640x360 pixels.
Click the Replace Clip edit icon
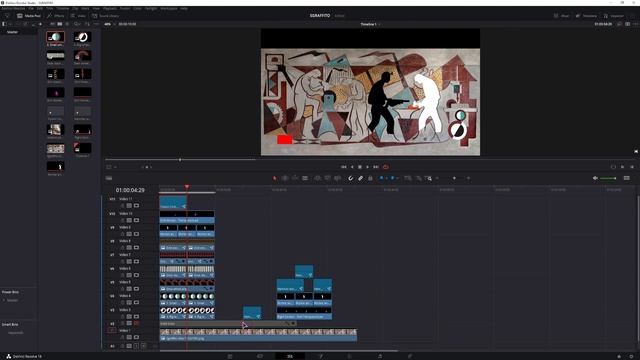pyautogui.click(x=338, y=178)
